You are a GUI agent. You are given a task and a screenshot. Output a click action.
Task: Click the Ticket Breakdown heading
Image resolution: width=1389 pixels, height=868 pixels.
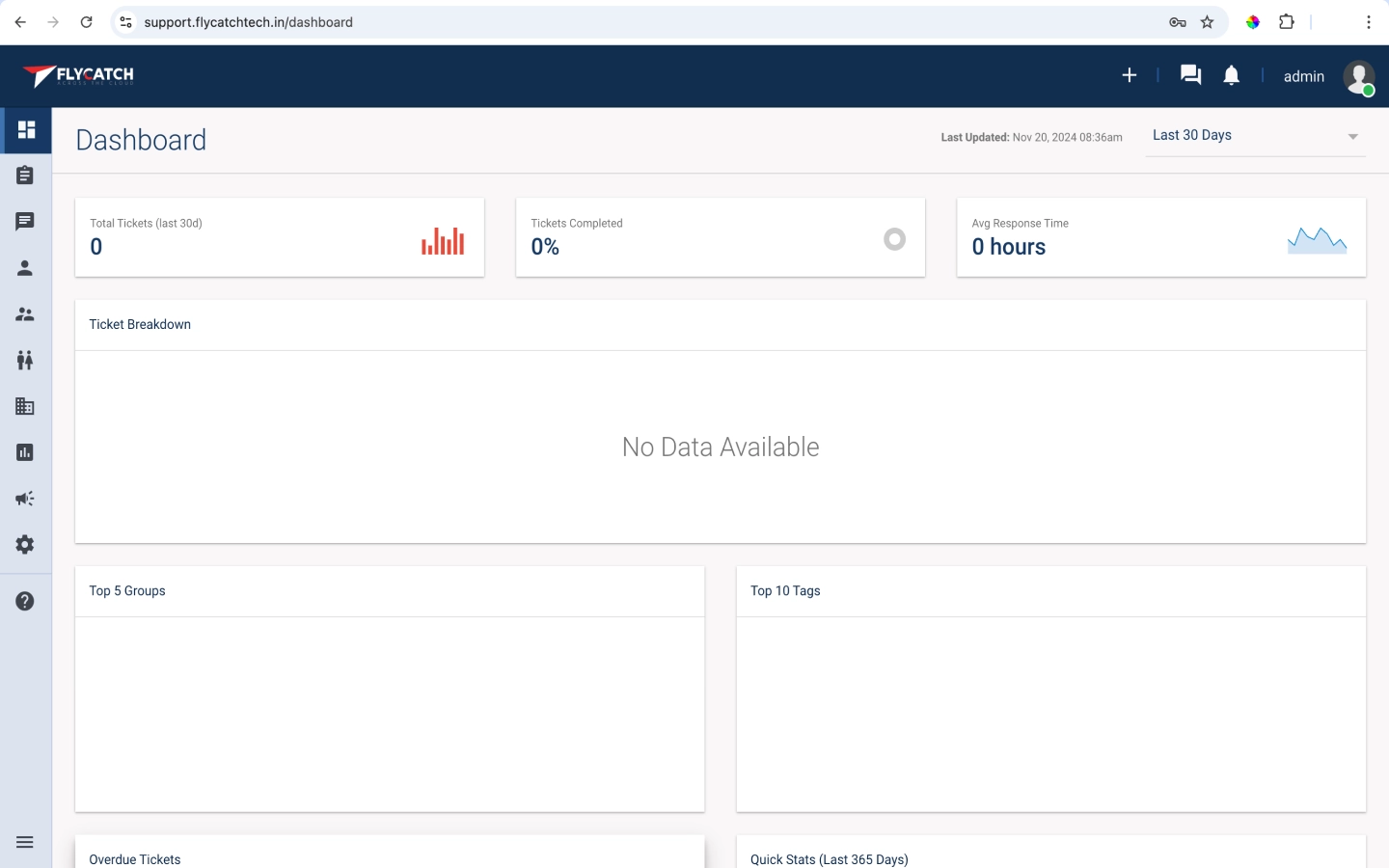(140, 324)
